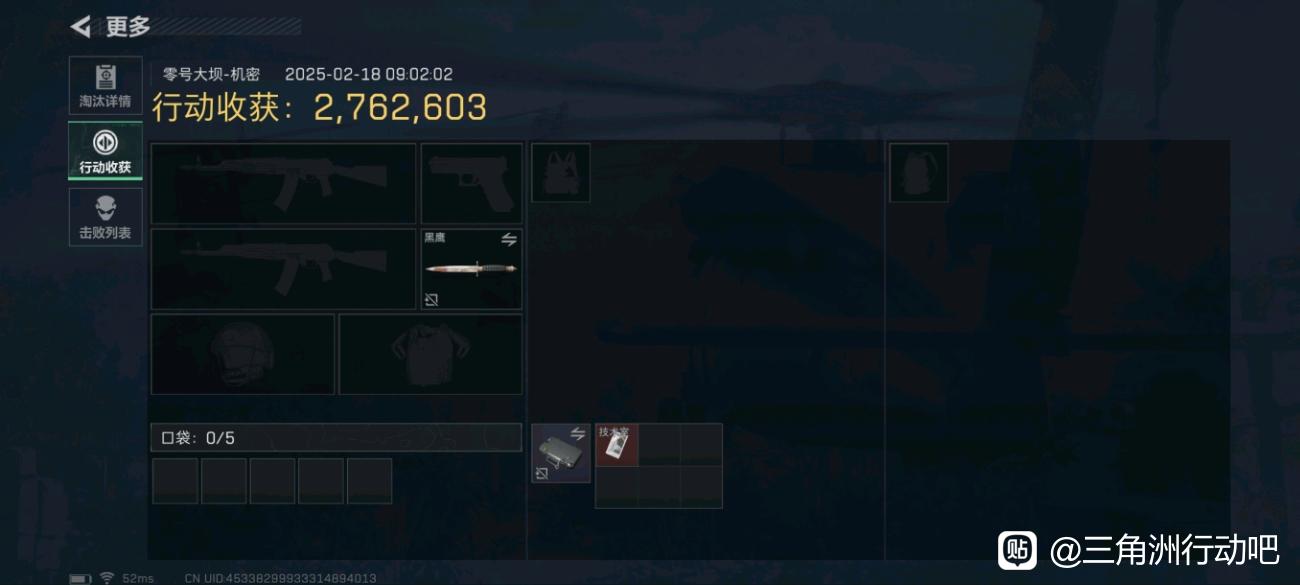Select the backpack slot icon
The image size is (1300, 585).
(918, 172)
